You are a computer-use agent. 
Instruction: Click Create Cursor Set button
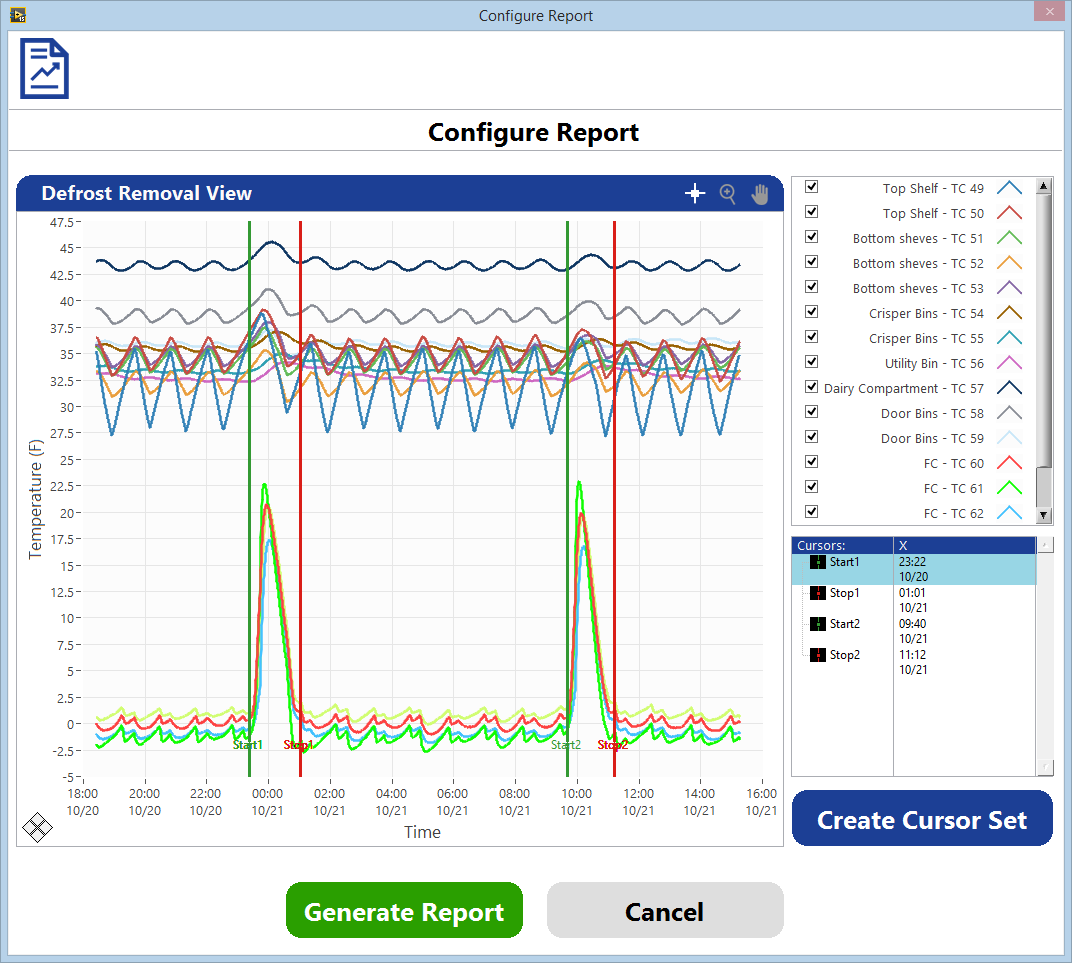click(922, 818)
